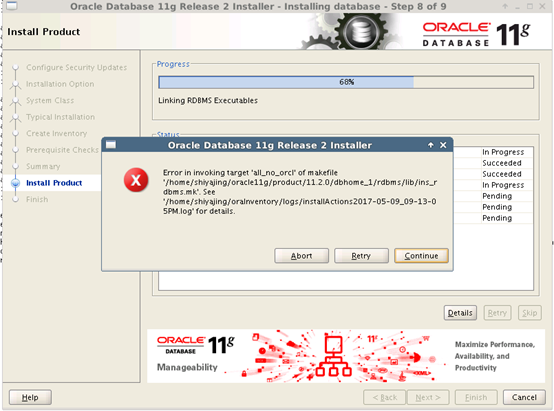Viewport: 554px width, 411px height.
Task: Click the error message text in dialog
Action: (x=300, y=192)
